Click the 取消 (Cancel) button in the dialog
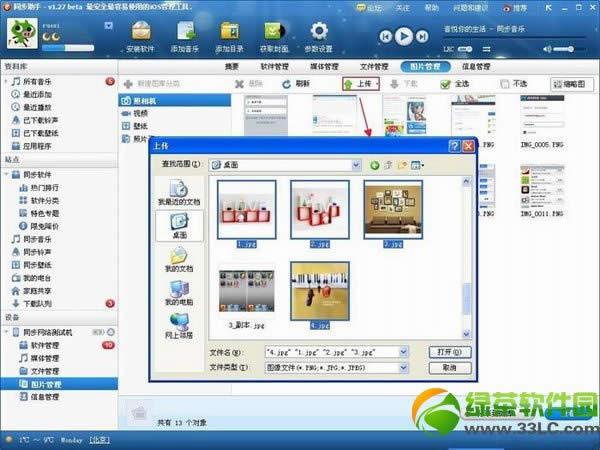The image size is (600, 450). 450,368
